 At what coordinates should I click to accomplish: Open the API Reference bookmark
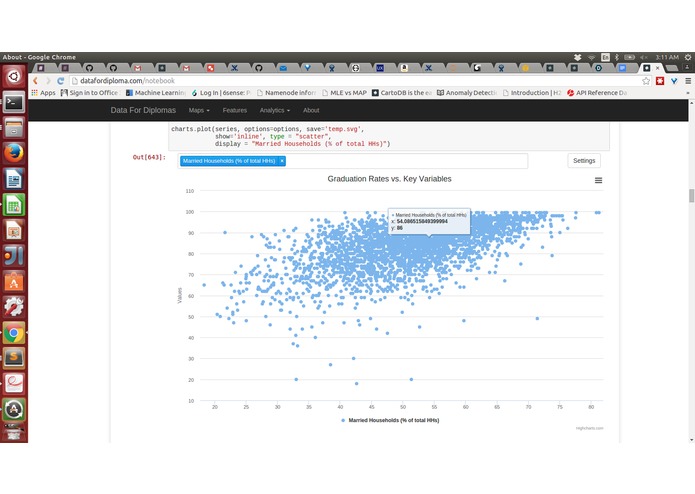[597, 93]
